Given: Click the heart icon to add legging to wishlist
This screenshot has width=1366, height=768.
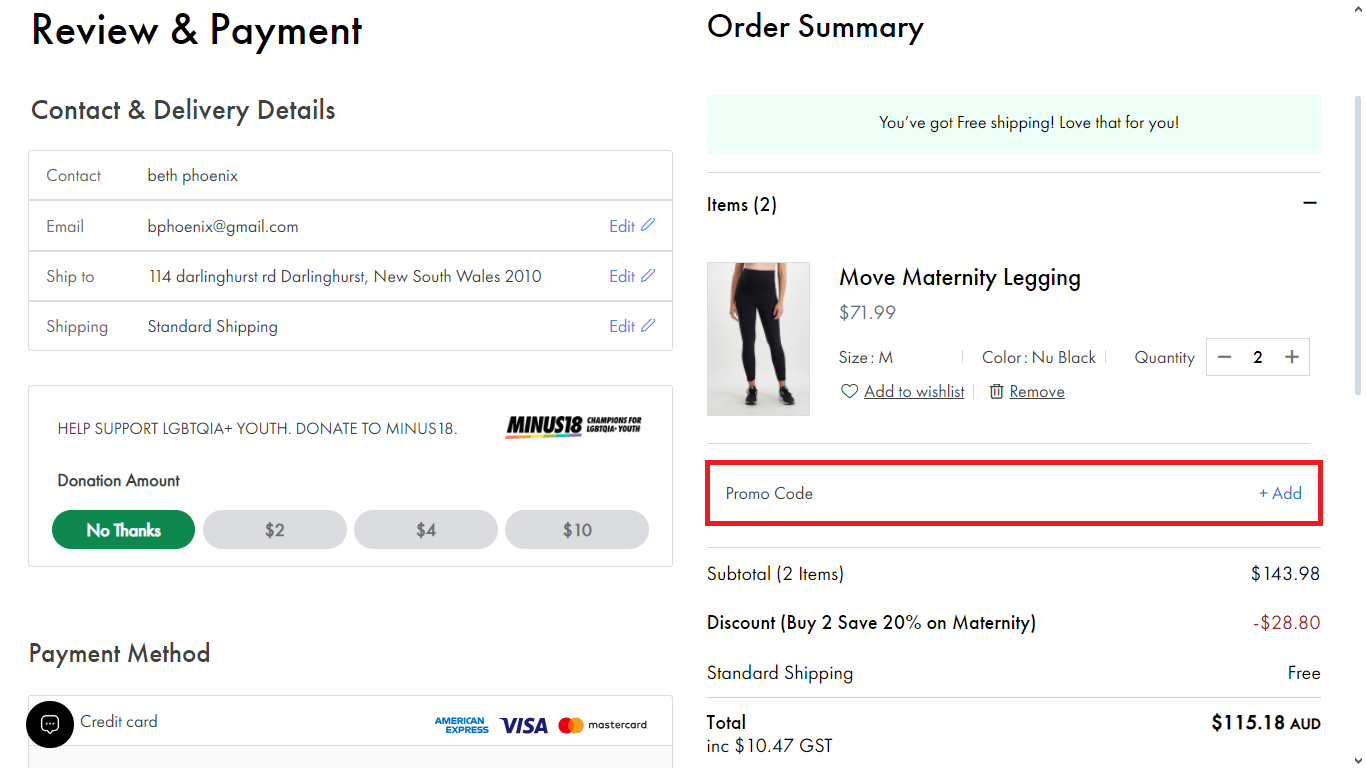Looking at the screenshot, I should pos(849,391).
